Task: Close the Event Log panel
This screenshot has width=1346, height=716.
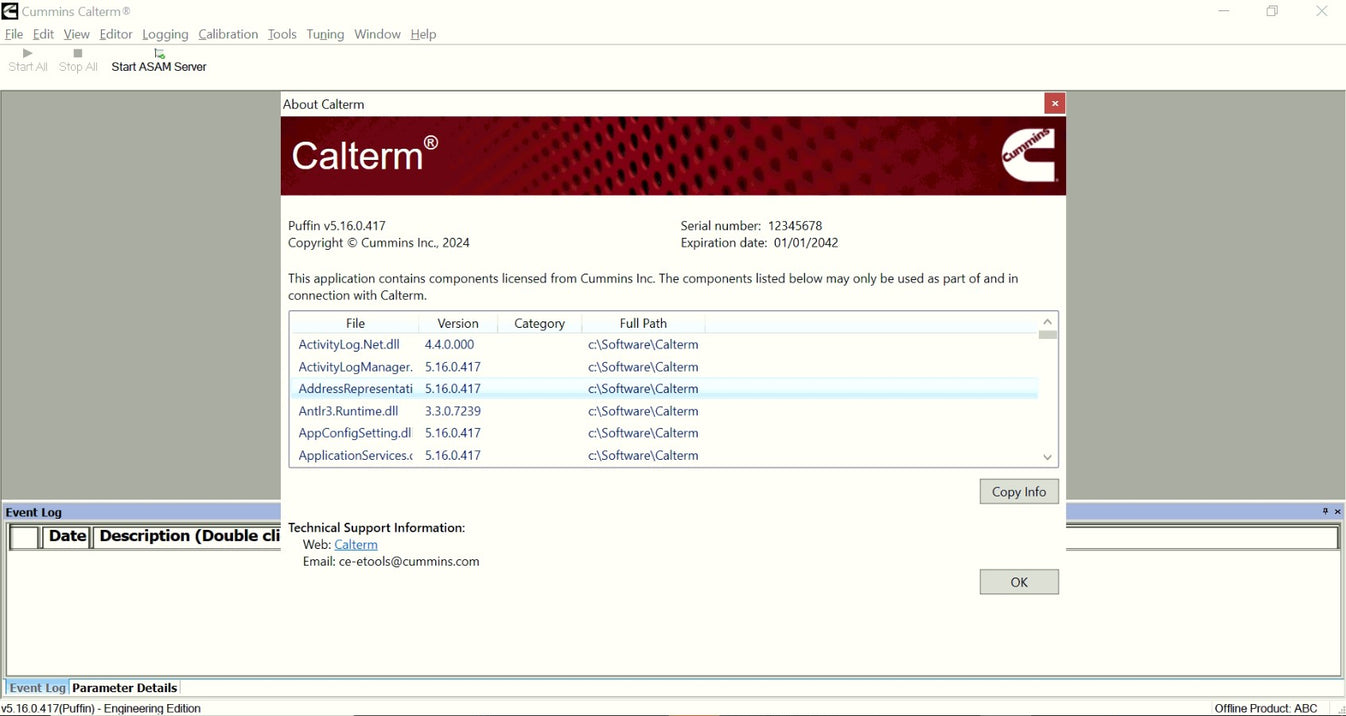Action: coord(1338,512)
